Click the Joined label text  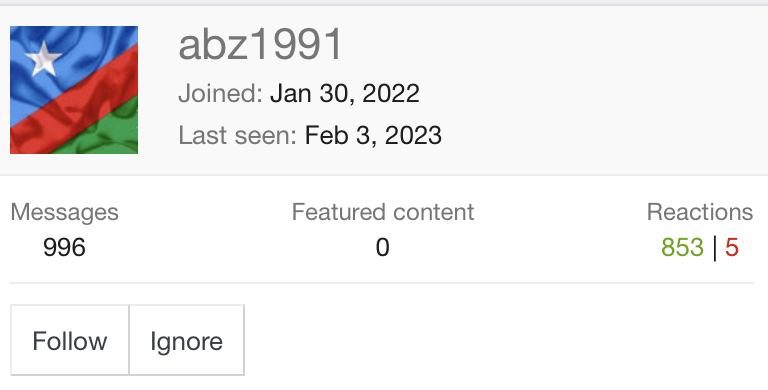(221, 93)
